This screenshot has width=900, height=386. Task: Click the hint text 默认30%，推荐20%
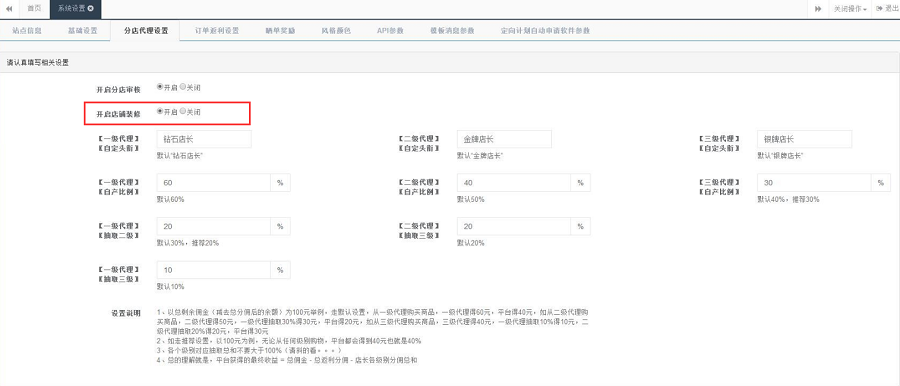188,243
